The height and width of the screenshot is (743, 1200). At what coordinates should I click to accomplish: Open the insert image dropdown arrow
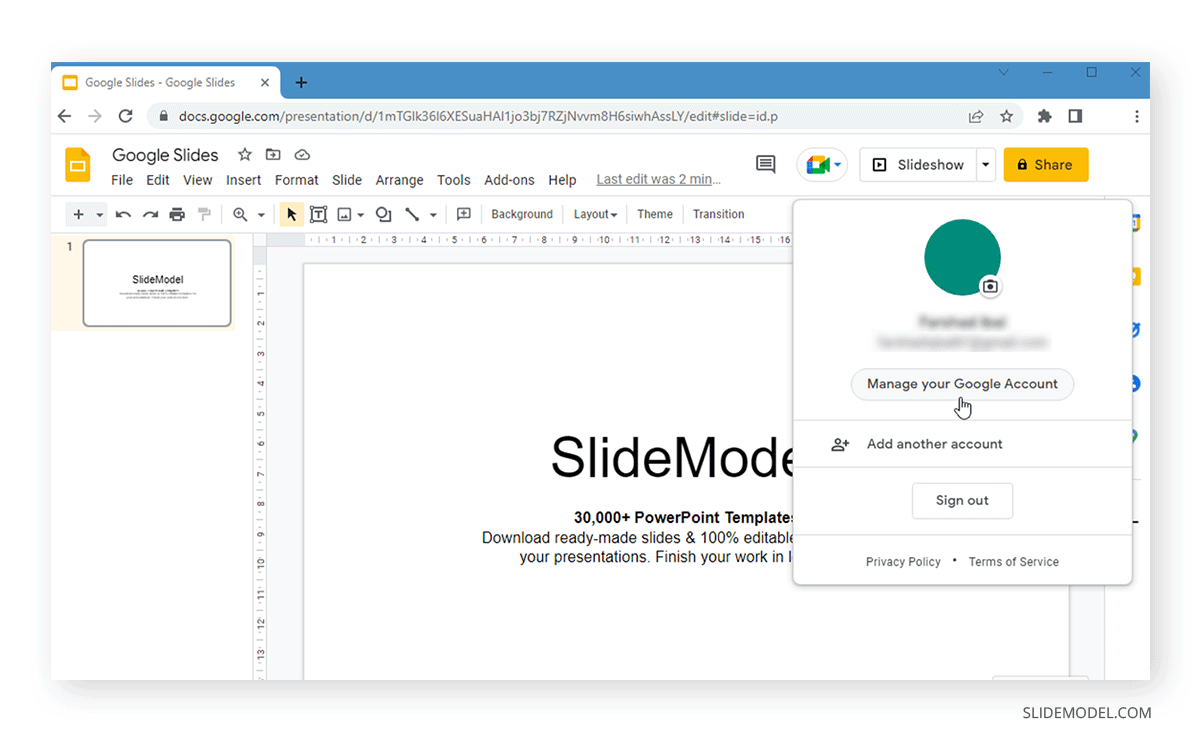360,215
